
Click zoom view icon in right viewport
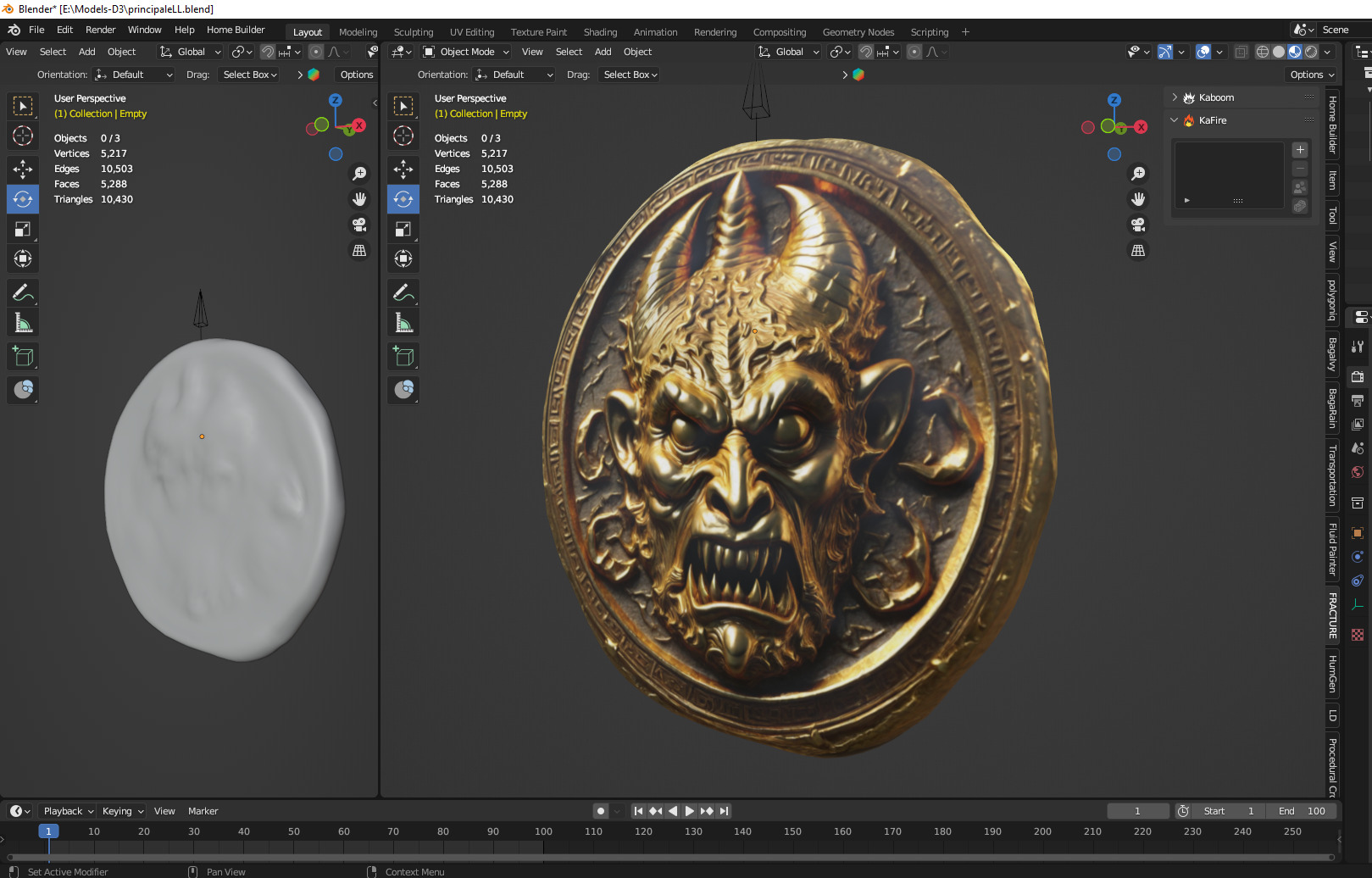click(x=1138, y=174)
